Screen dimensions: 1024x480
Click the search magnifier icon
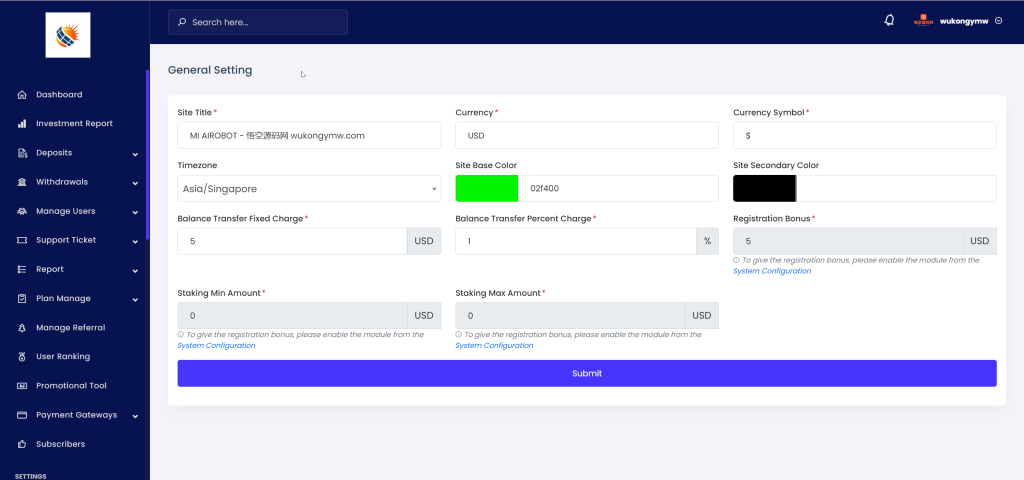click(x=182, y=22)
